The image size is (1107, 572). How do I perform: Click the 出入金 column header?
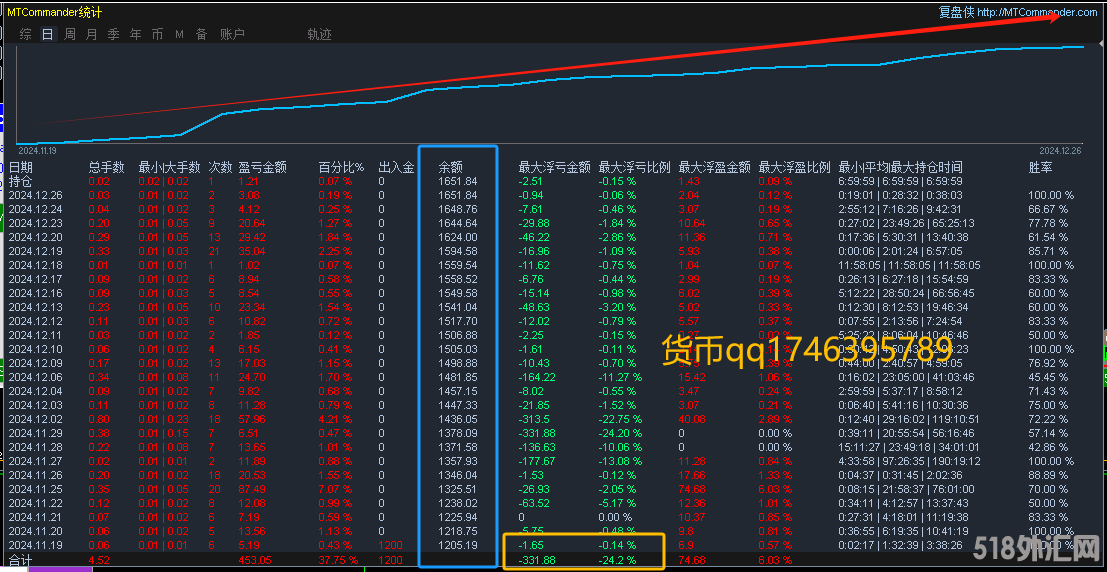(396, 167)
